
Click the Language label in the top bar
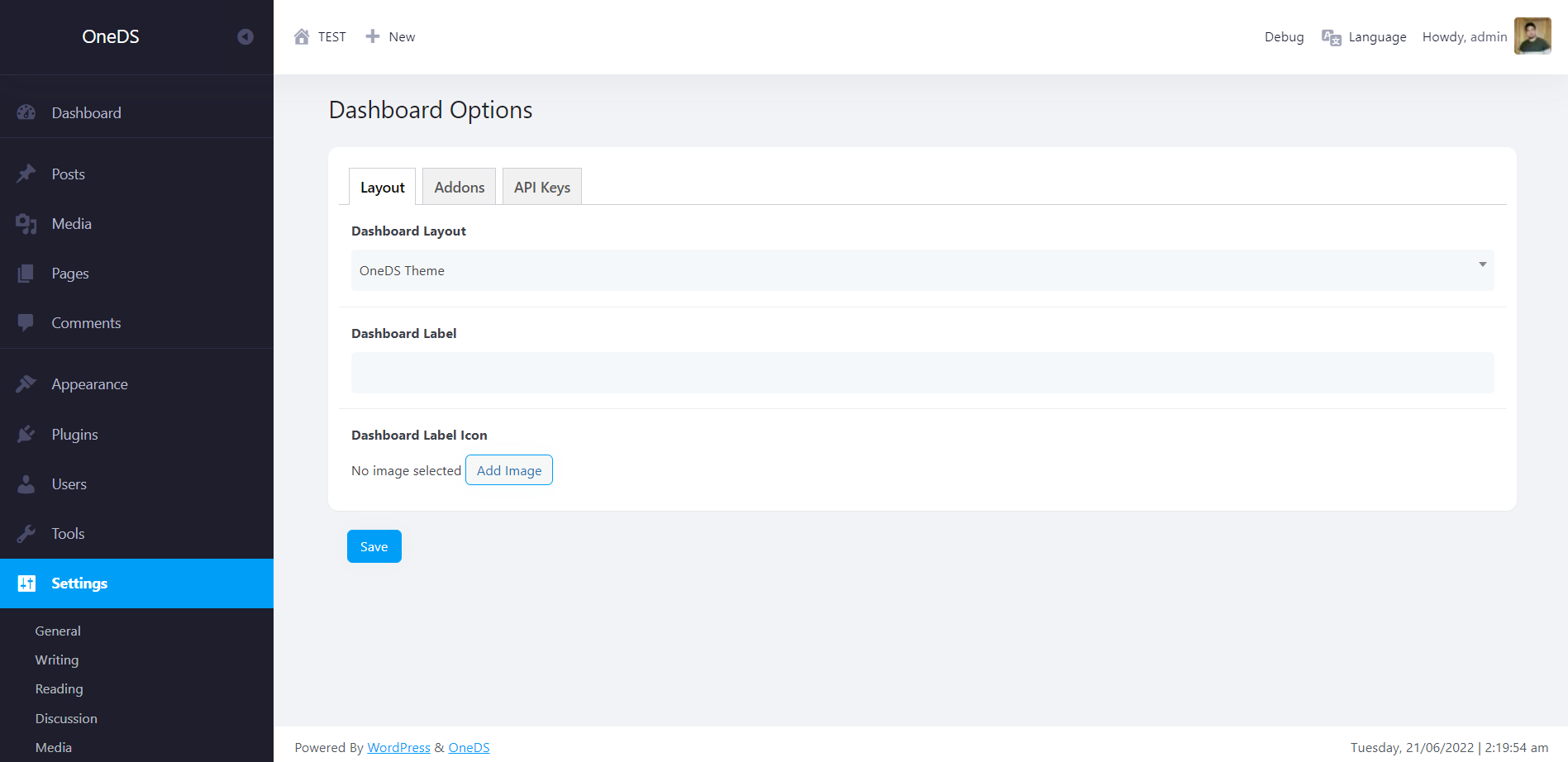pyautogui.click(x=1377, y=37)
